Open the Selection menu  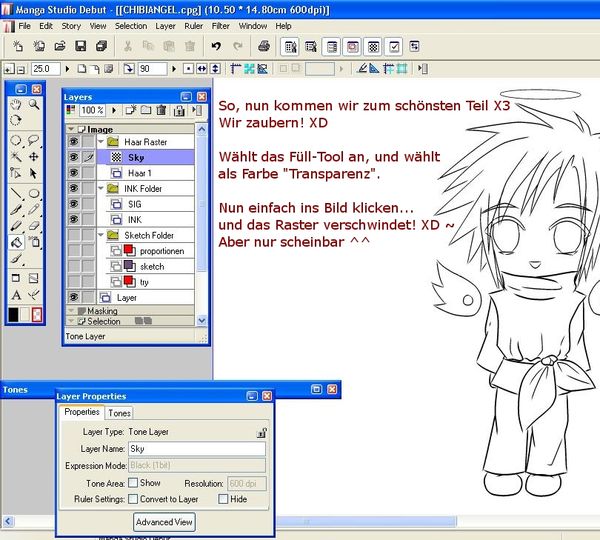tap(131, 26)
